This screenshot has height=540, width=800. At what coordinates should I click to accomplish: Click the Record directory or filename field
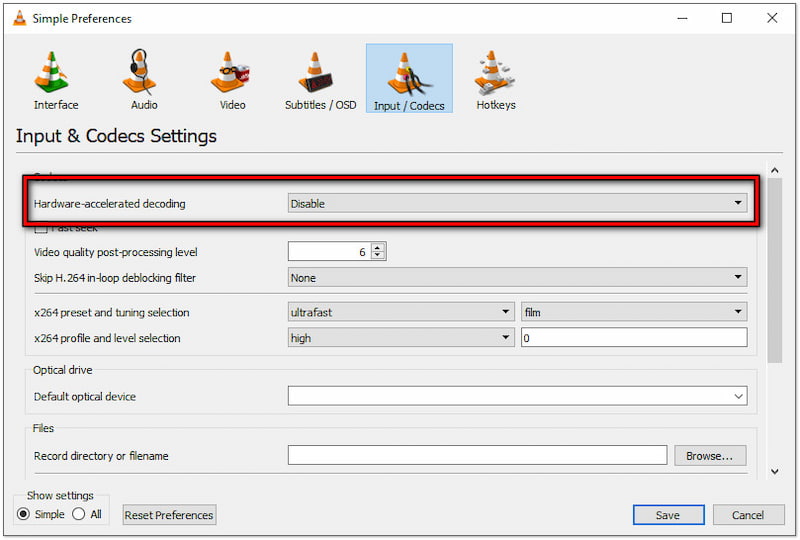click(477, 455)
